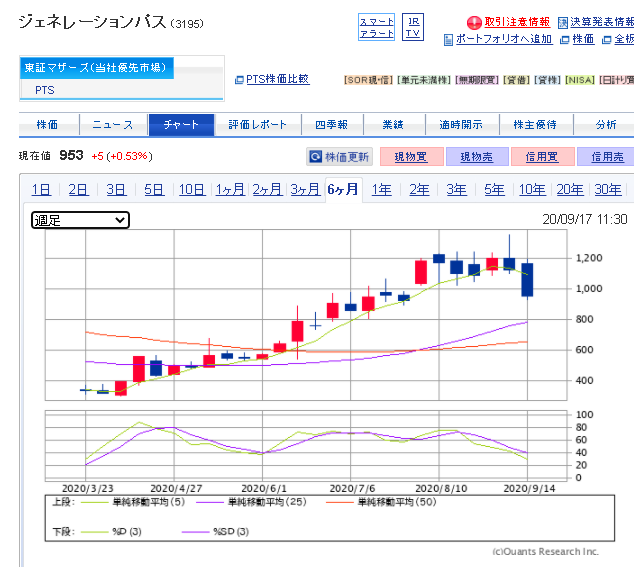Viewport: 634px width, 567px height.
Task: Open 取引注意情報 warning link
Action: (x=510, y=22)
